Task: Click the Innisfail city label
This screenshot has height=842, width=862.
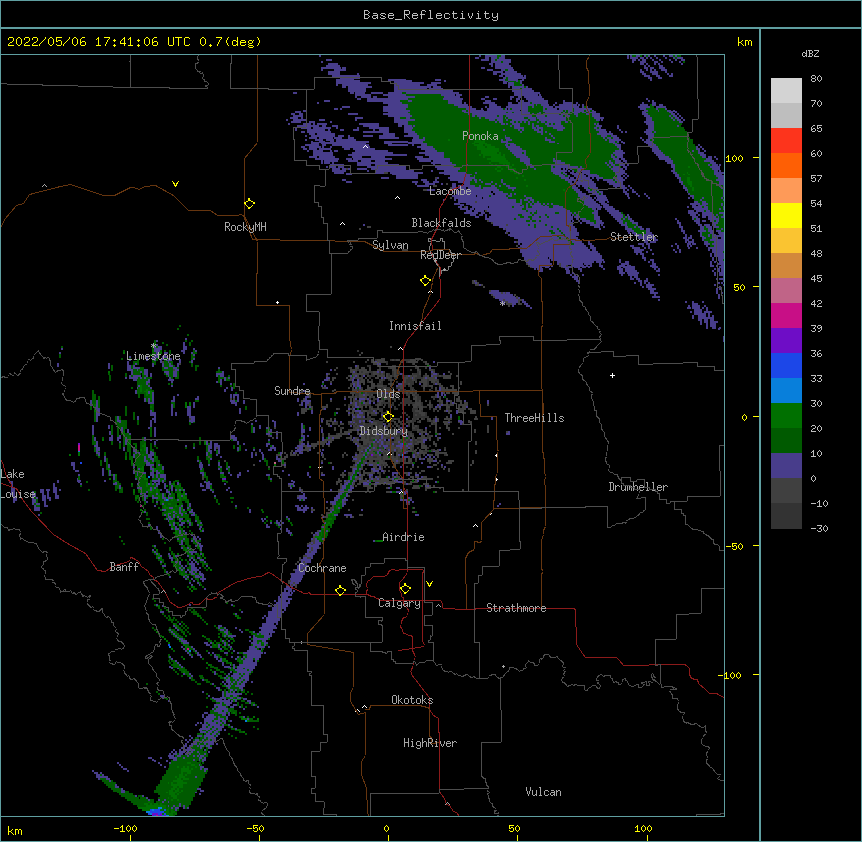Action: [415, 326]
